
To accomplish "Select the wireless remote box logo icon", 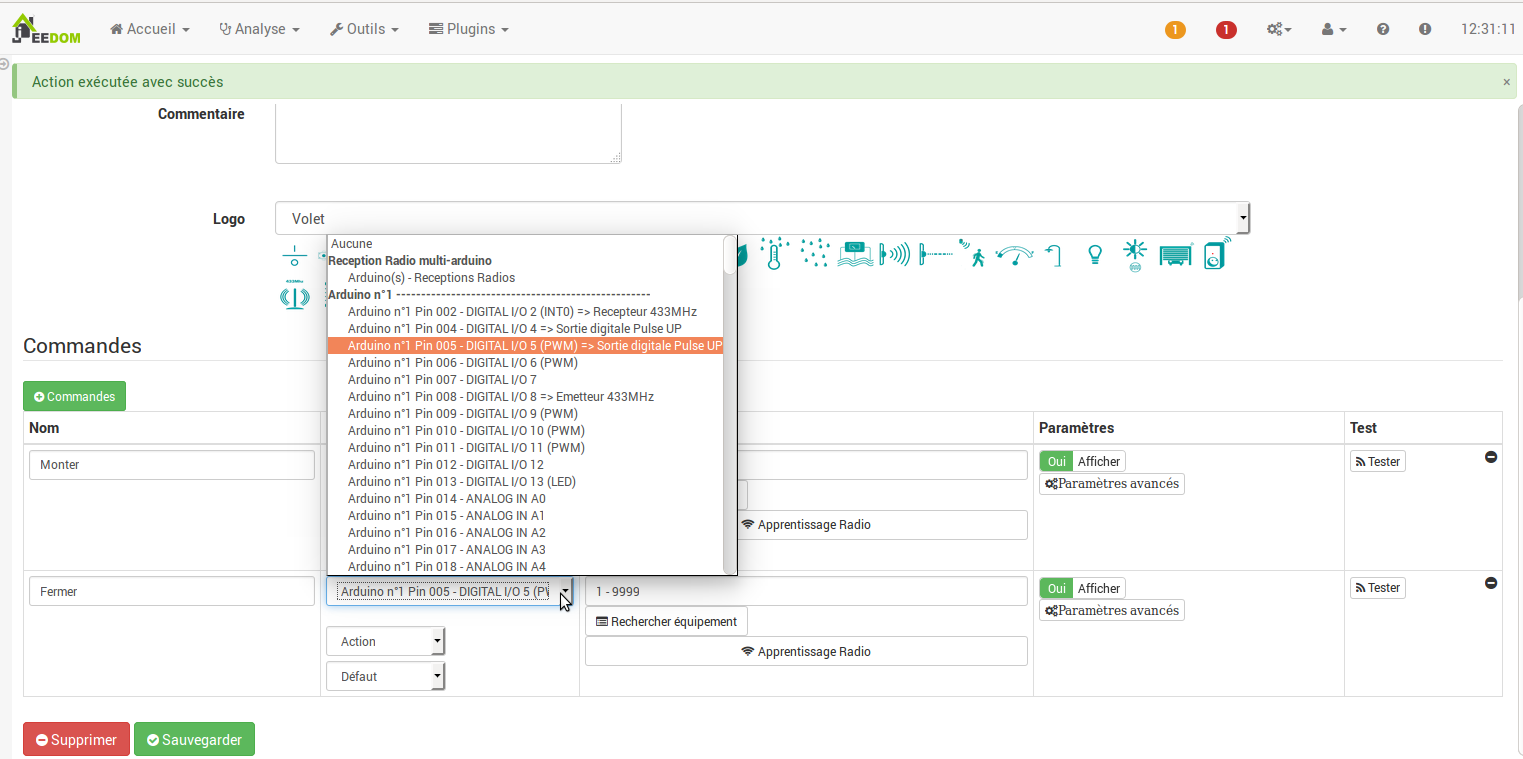I will [x=1216, y=253].
